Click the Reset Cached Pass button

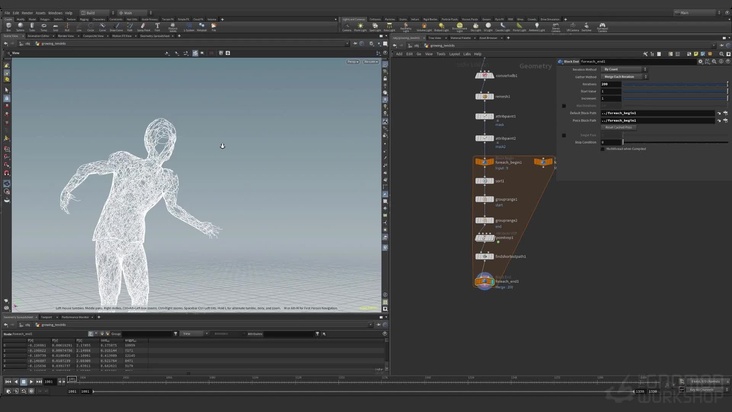point(617,127)
